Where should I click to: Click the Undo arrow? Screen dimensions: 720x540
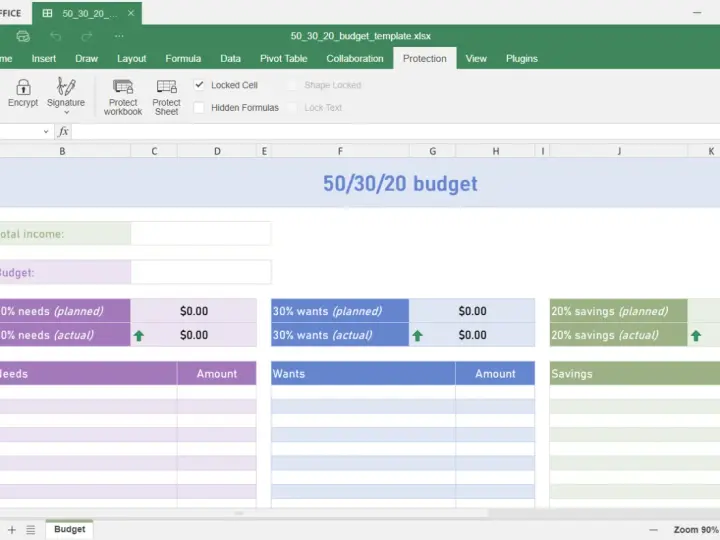(x=56, y=36)
